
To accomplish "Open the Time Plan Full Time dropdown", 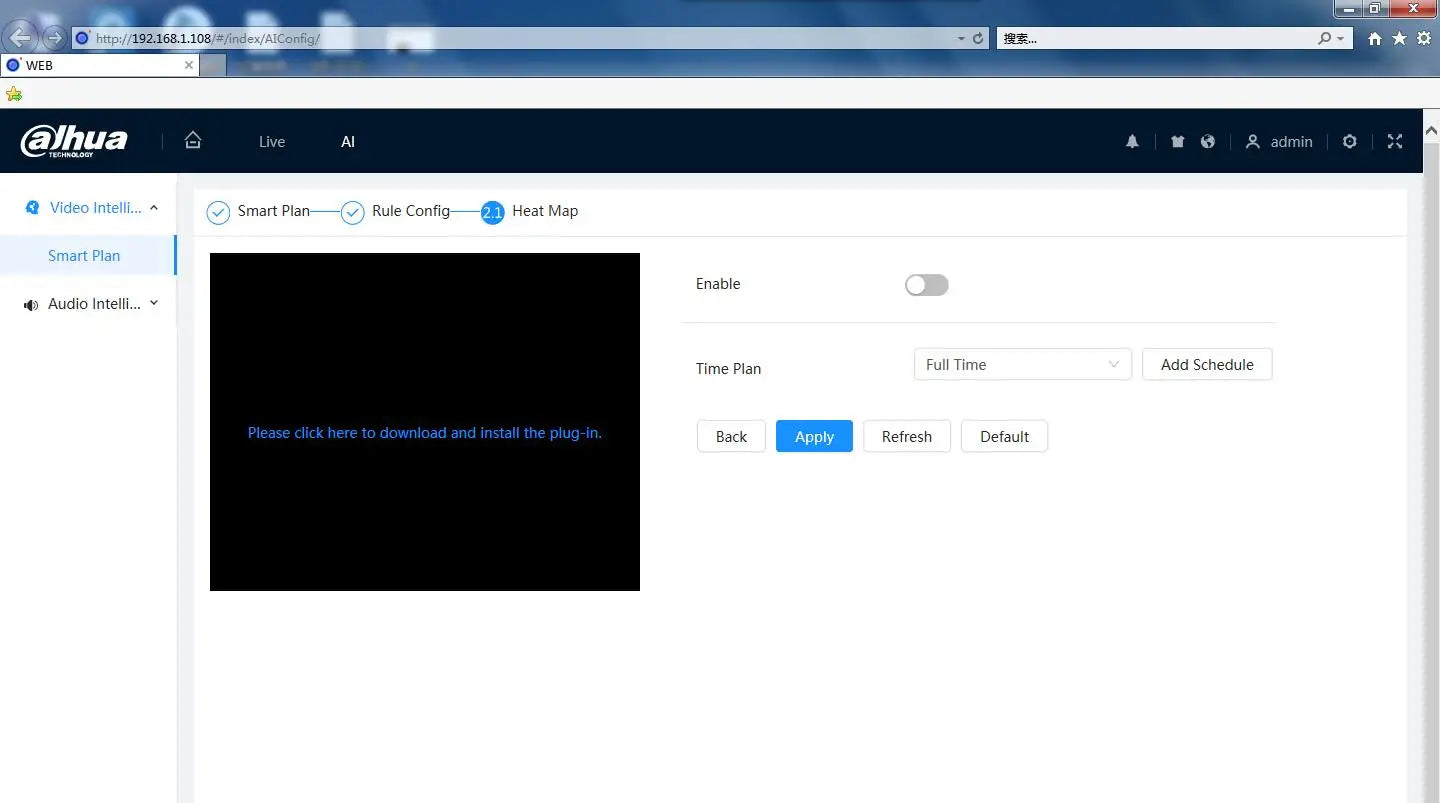I will coord(1021,365).
